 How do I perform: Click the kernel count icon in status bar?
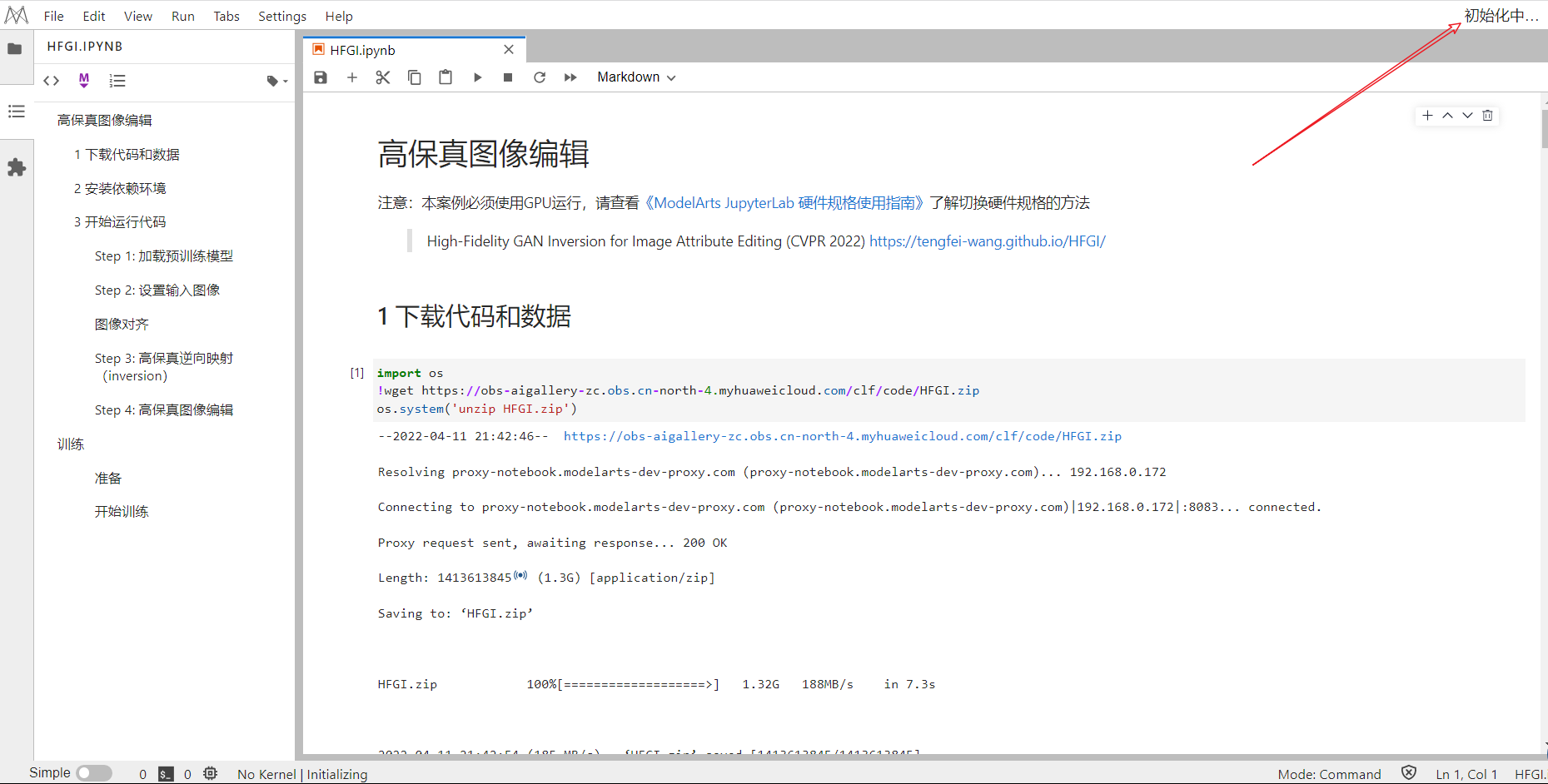(x=210, y=773)
